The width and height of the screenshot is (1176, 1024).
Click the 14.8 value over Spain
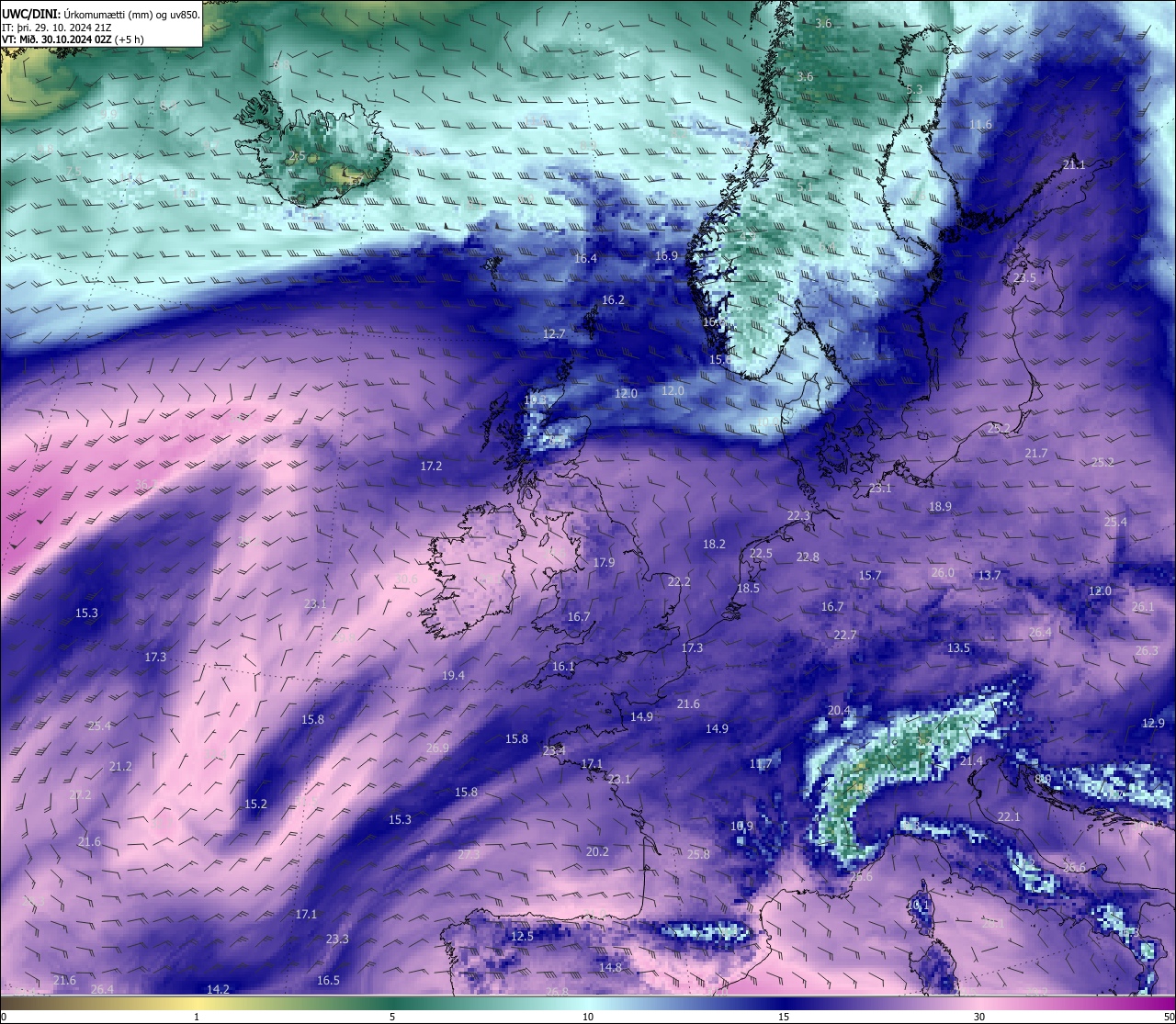pos(610,967)
